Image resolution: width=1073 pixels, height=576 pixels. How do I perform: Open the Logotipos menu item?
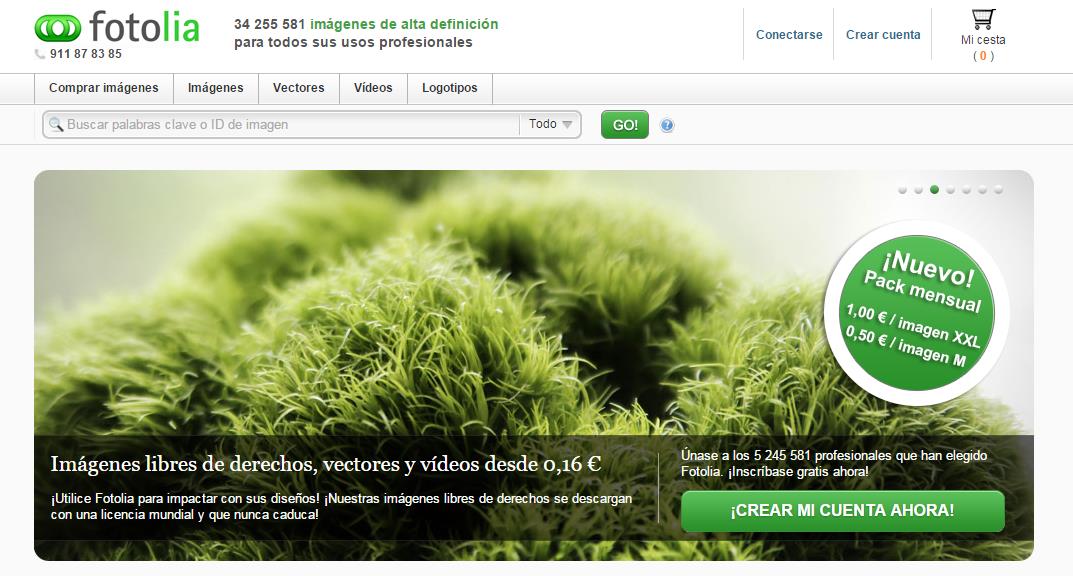pos(450,88)
